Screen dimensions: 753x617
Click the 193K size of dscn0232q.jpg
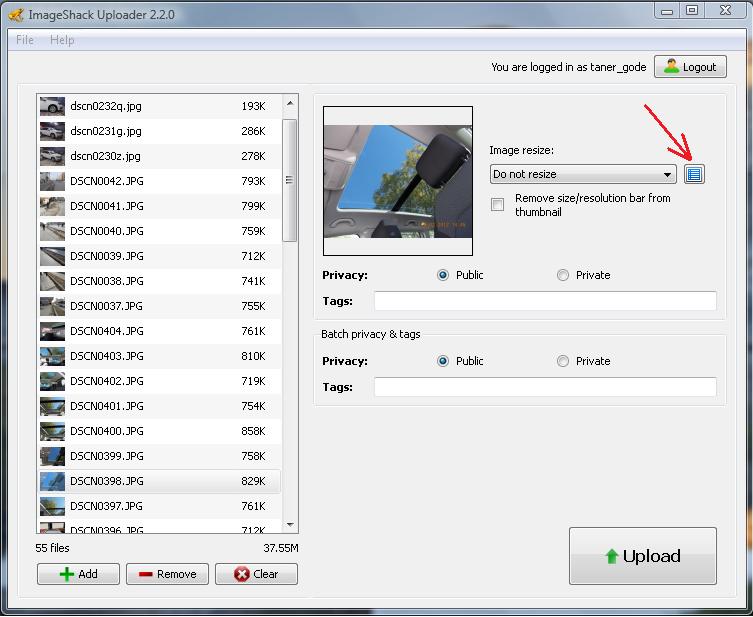pos(253,106)
